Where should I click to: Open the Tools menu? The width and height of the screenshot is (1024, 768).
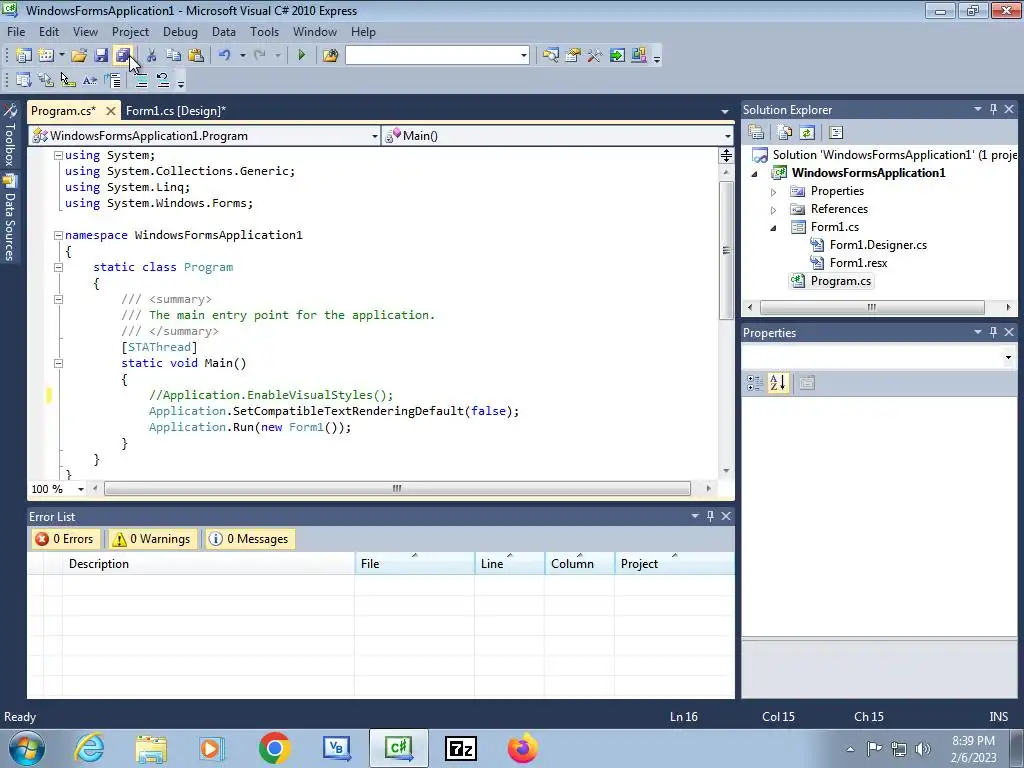[264, 31]
